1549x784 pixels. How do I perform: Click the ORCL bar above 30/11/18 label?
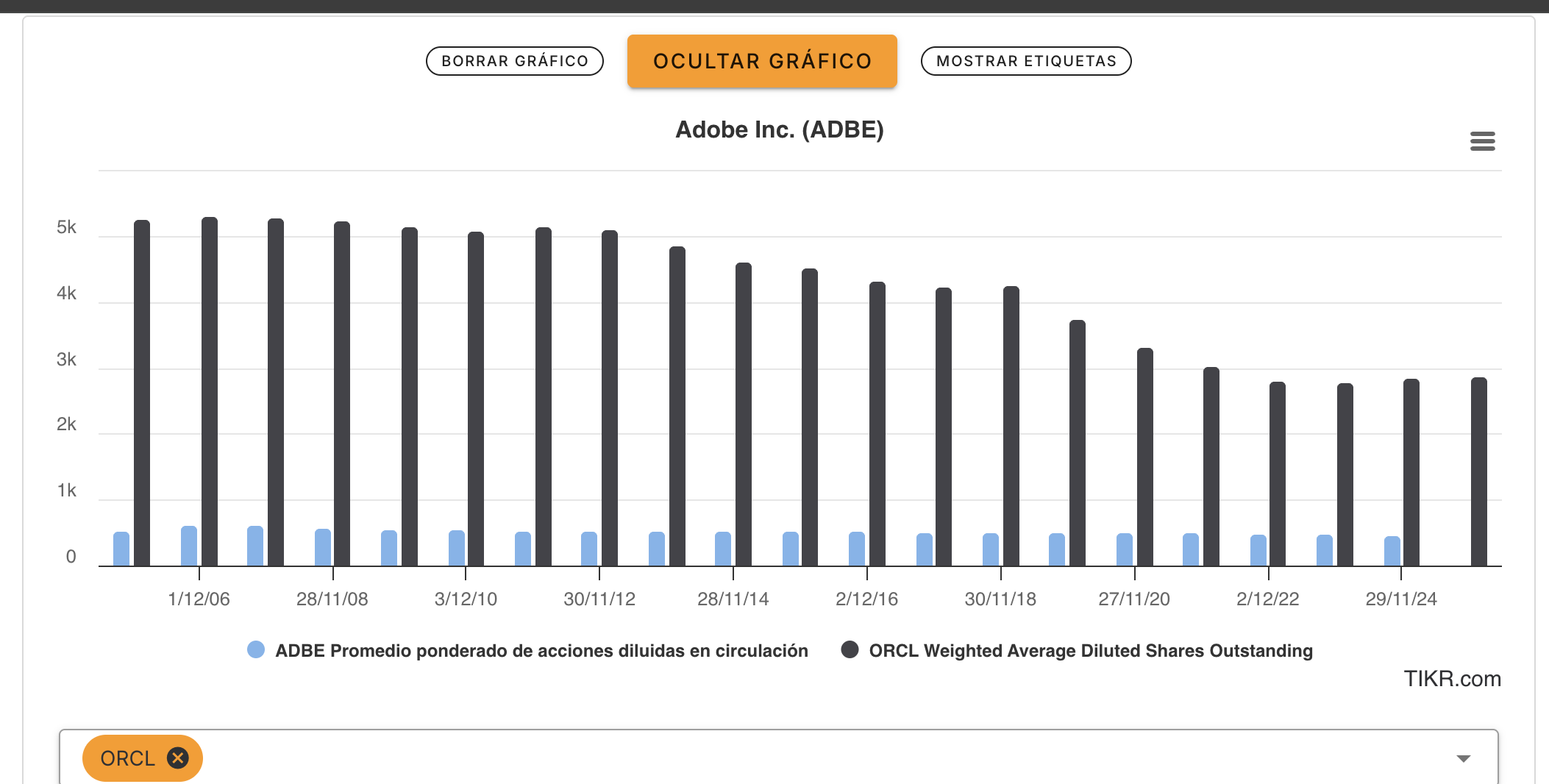[x=1011, y=427]
